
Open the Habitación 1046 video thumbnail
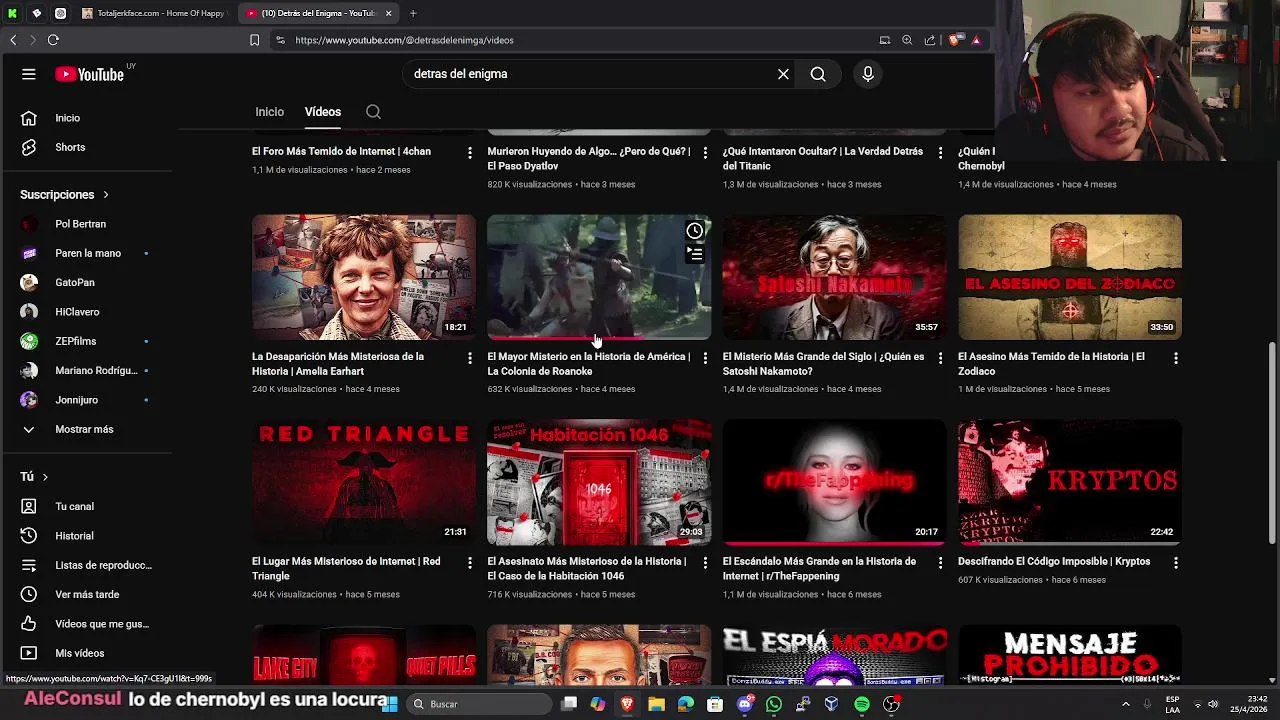pyautogui.click(x=599, y=482)
